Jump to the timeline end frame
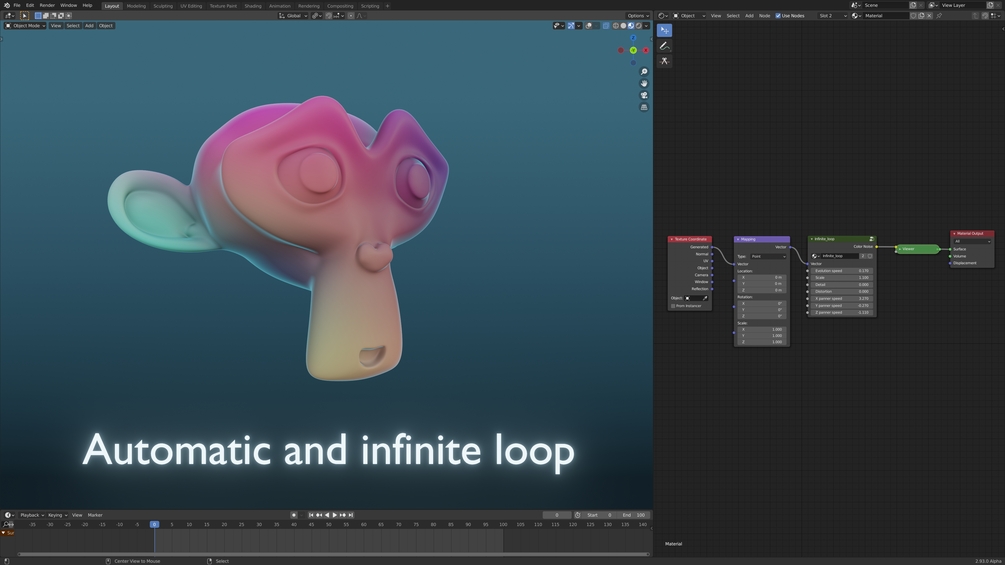The height and width of the screenshot is (565, 1005). [x=351, y=515]
